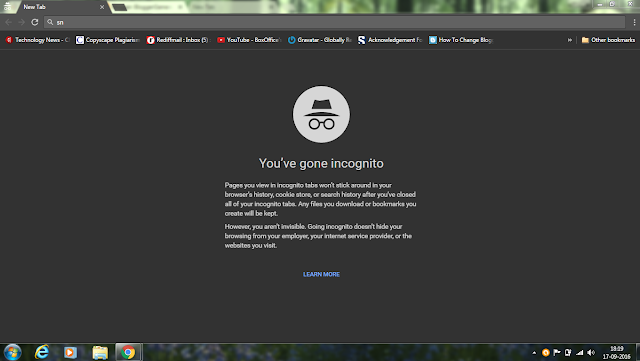Click the power/battery tray icon
Viewport: 640px width, 361px height.
pos(568,352)
